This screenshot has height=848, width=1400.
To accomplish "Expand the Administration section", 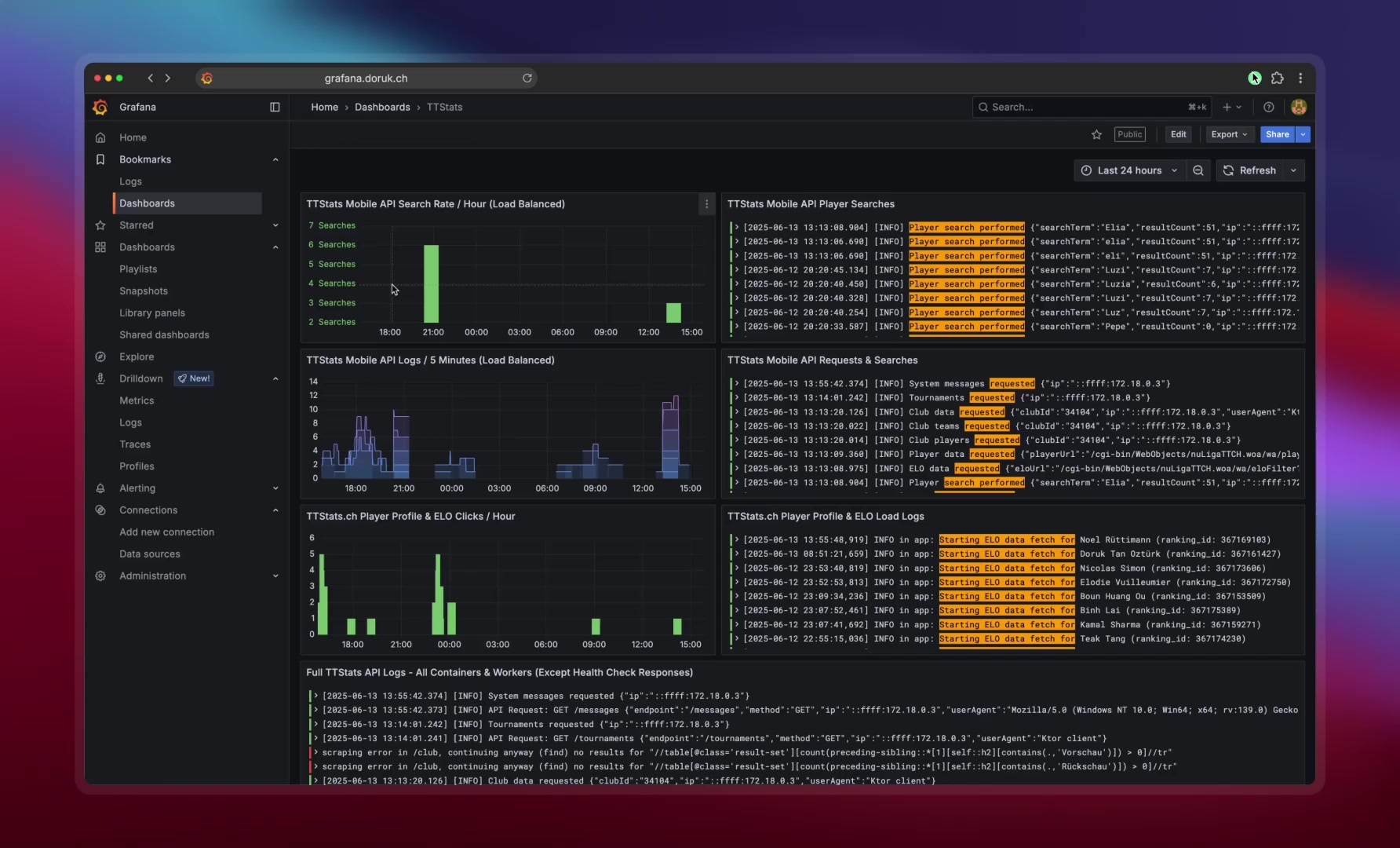I will [275, 576].
